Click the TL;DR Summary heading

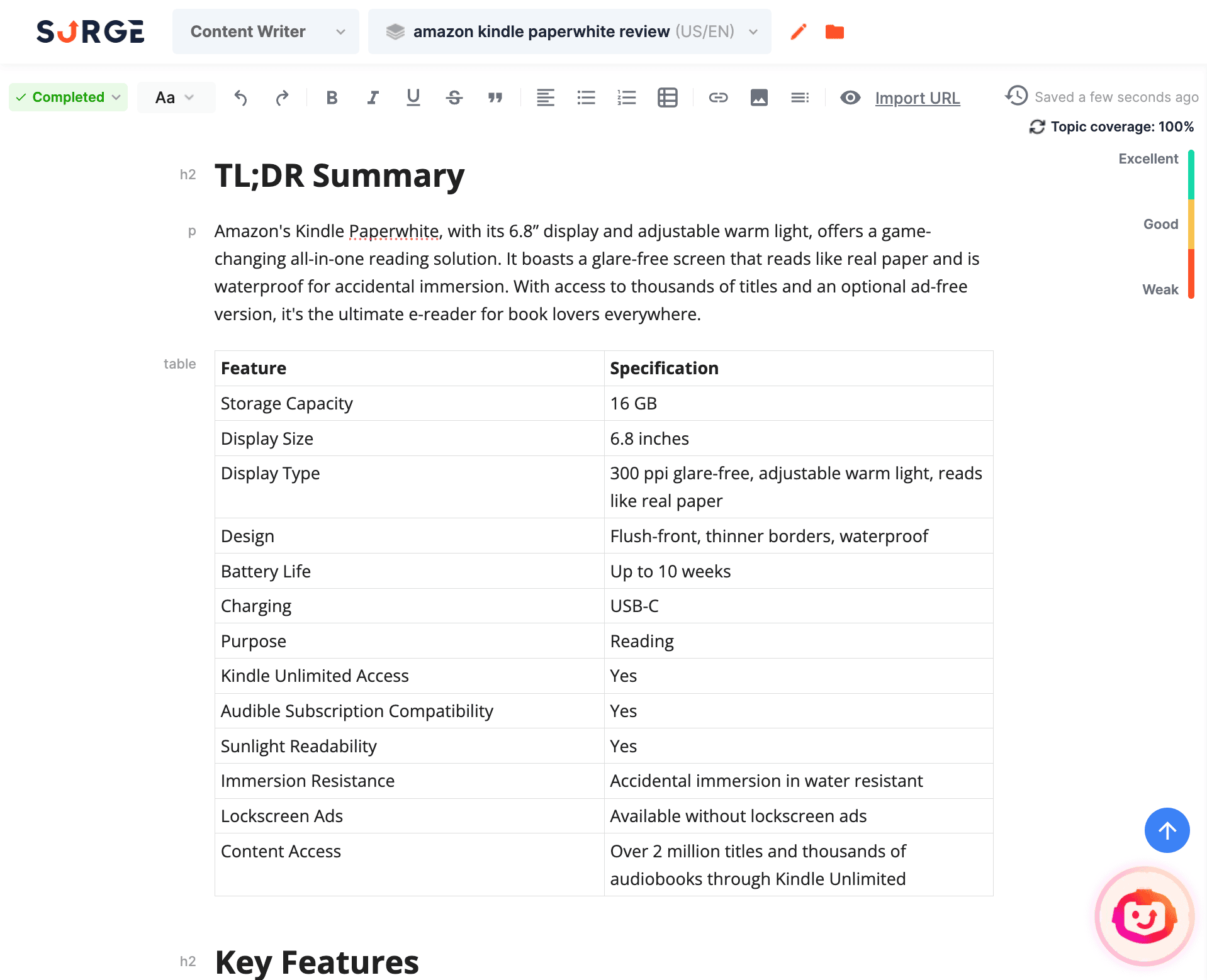(x=339, y=175)
